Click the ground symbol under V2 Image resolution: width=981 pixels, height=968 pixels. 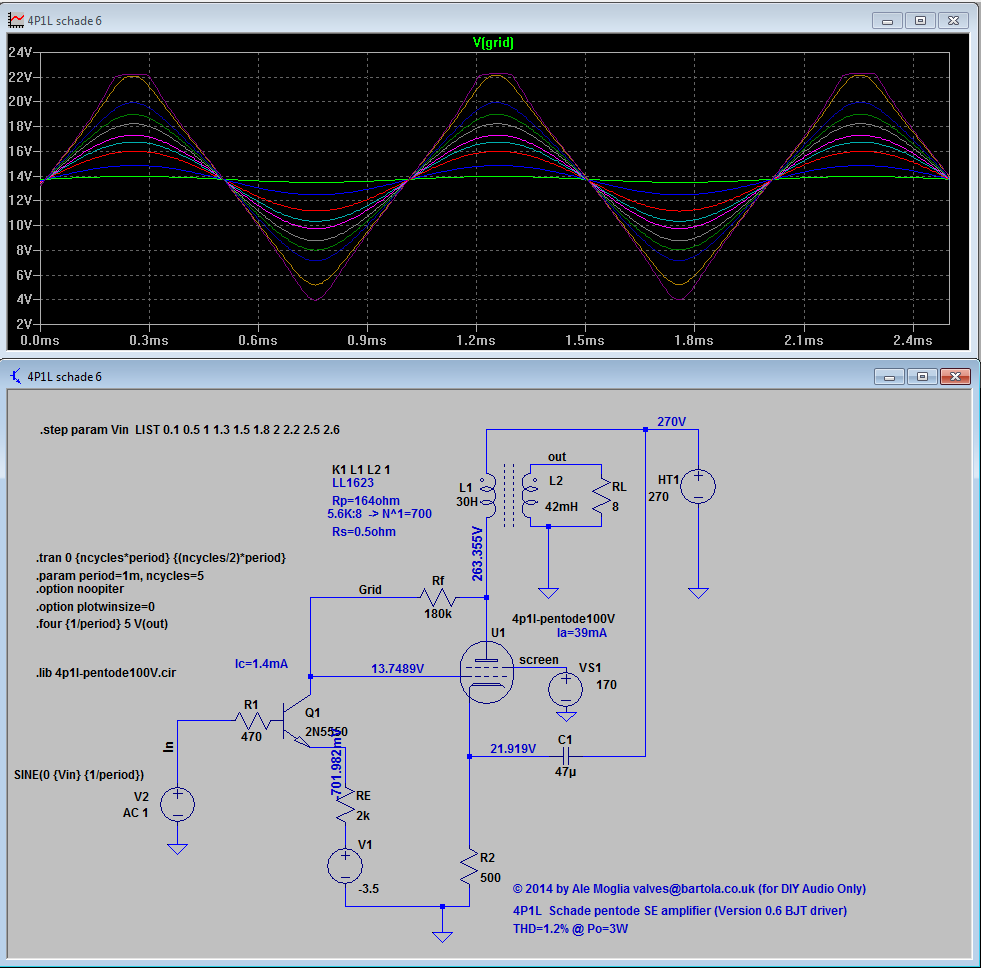click(x=178, y=848)
